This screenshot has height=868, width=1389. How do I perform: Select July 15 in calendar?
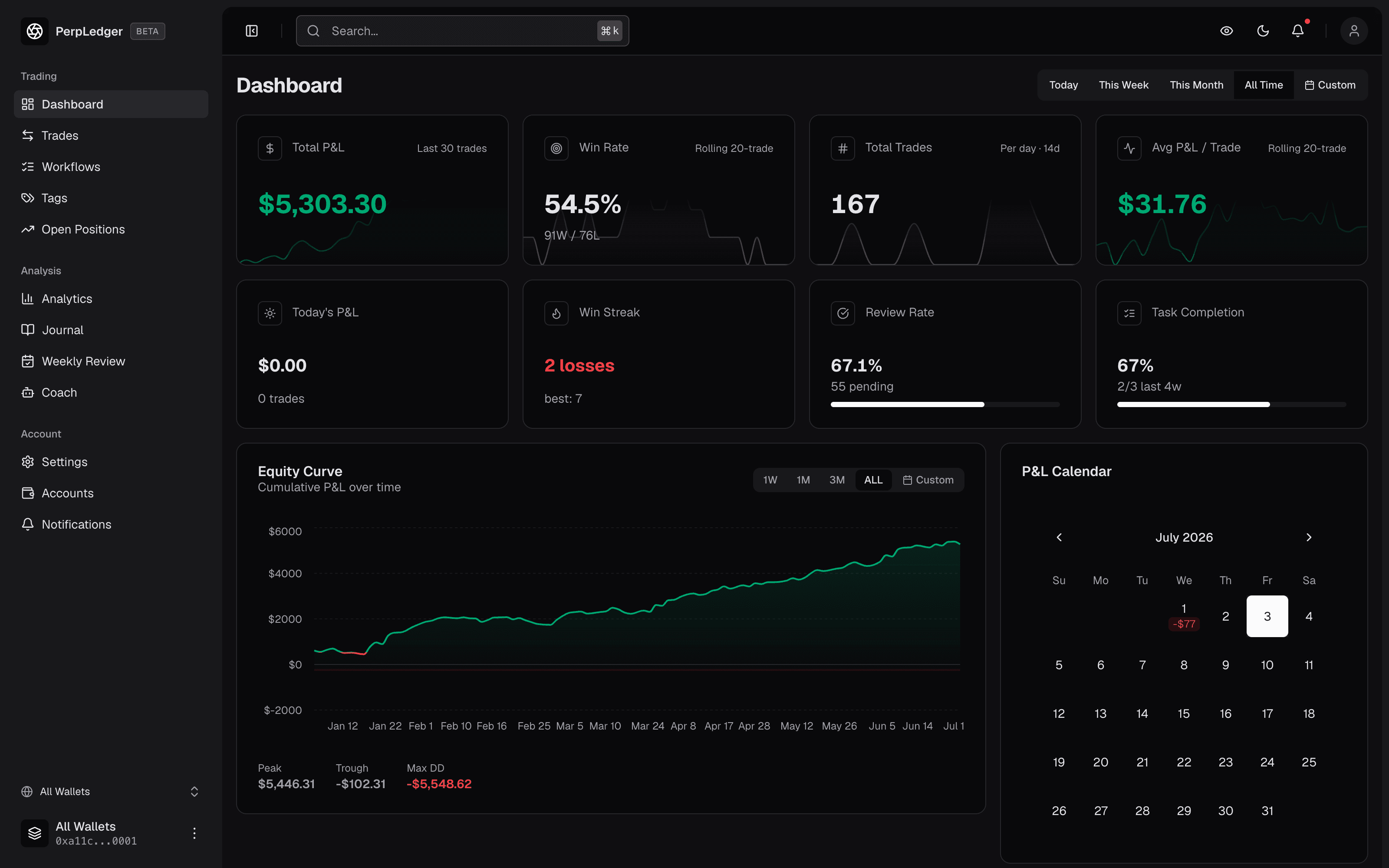pos(1184,713)
